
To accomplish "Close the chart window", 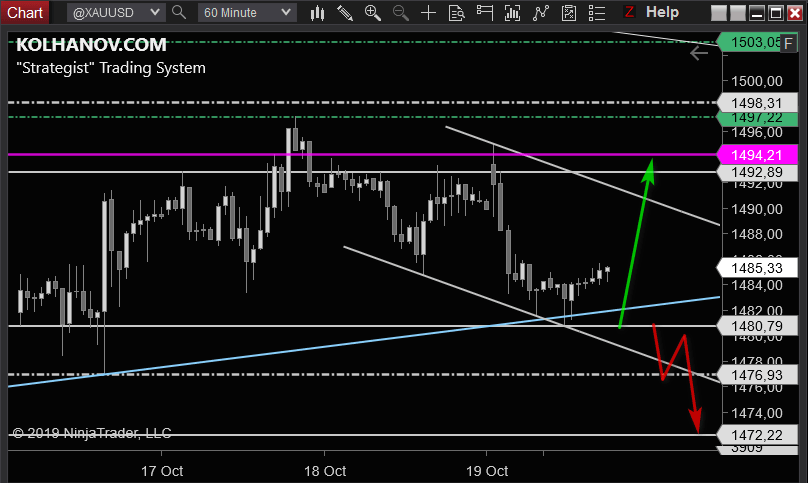I will (795, 13).
